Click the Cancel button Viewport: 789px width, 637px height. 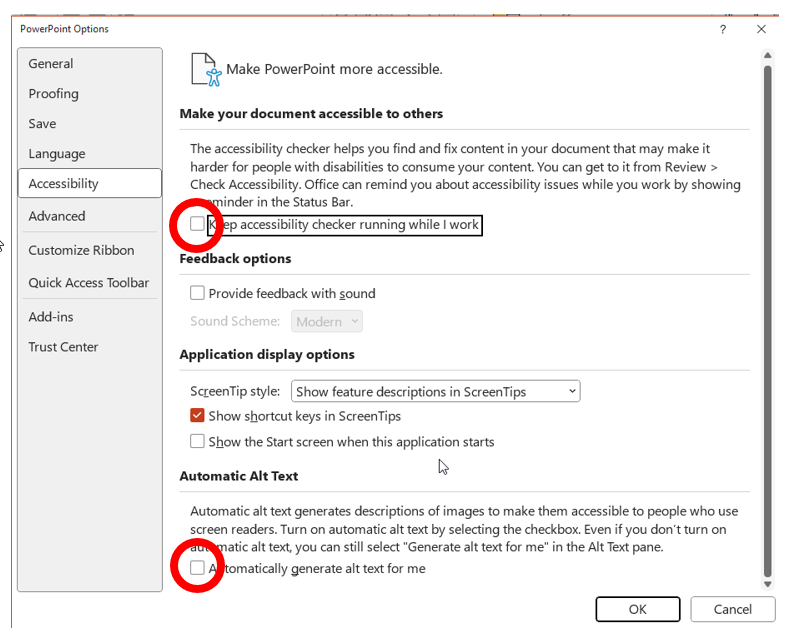point(733,609)
